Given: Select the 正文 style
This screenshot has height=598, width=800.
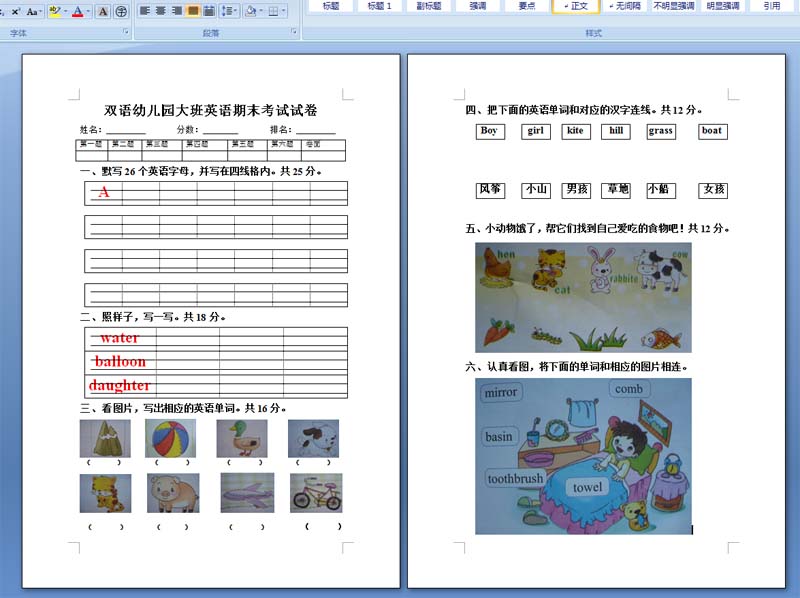Looking at the screenshot, I should tap(576, 6).
